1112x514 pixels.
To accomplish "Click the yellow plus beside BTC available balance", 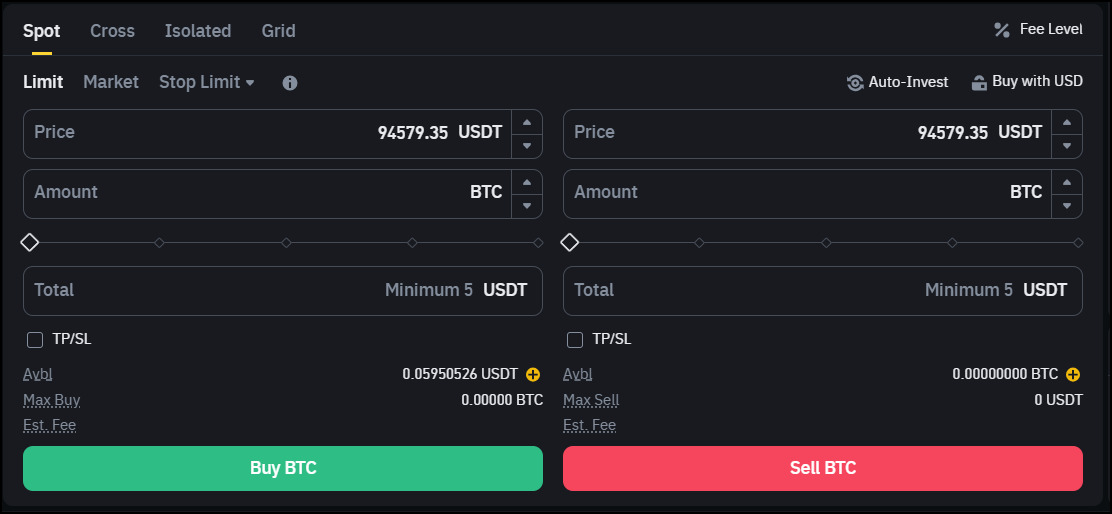I will click(1073, 374).
